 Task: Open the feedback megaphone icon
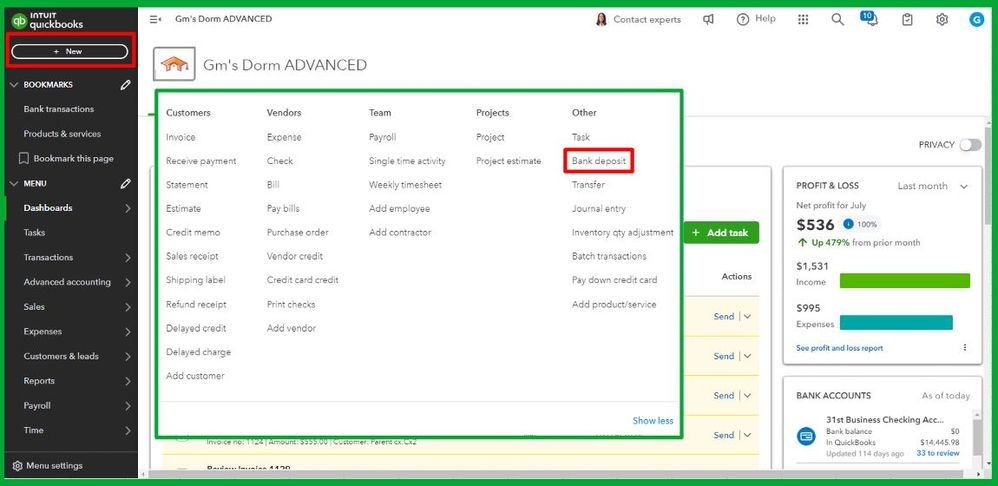point(708,20)
